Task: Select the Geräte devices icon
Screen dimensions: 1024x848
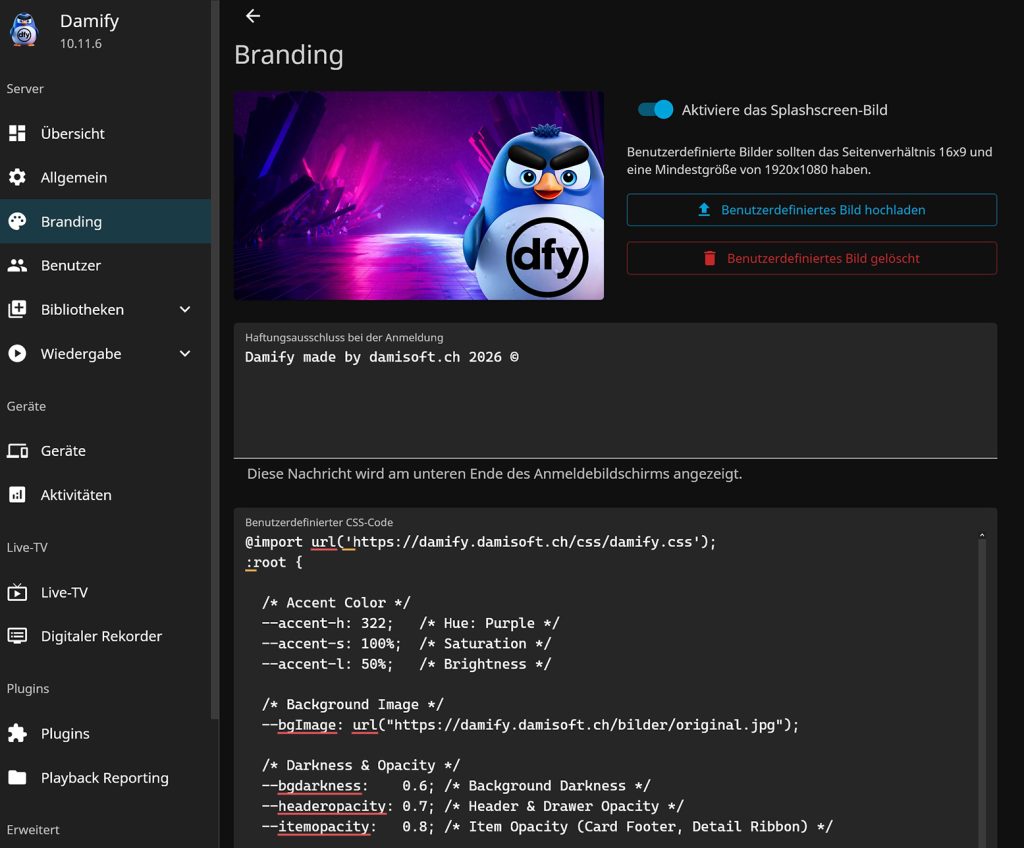Action: [17, 451]
